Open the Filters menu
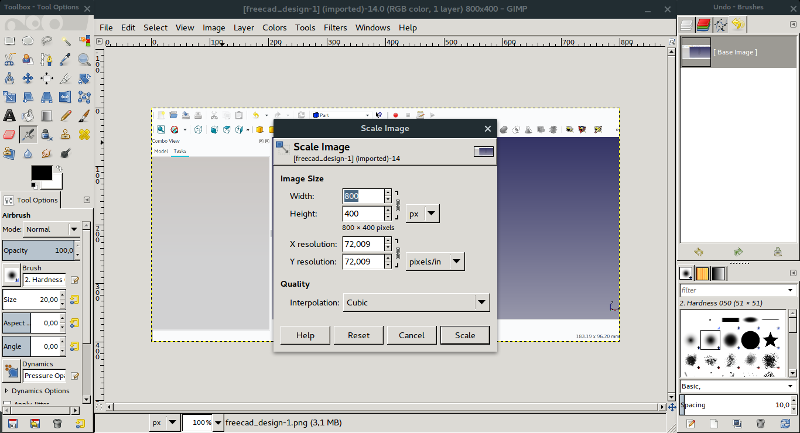The image size is (800, 433). pyautogui.click(x=335, y=28)
